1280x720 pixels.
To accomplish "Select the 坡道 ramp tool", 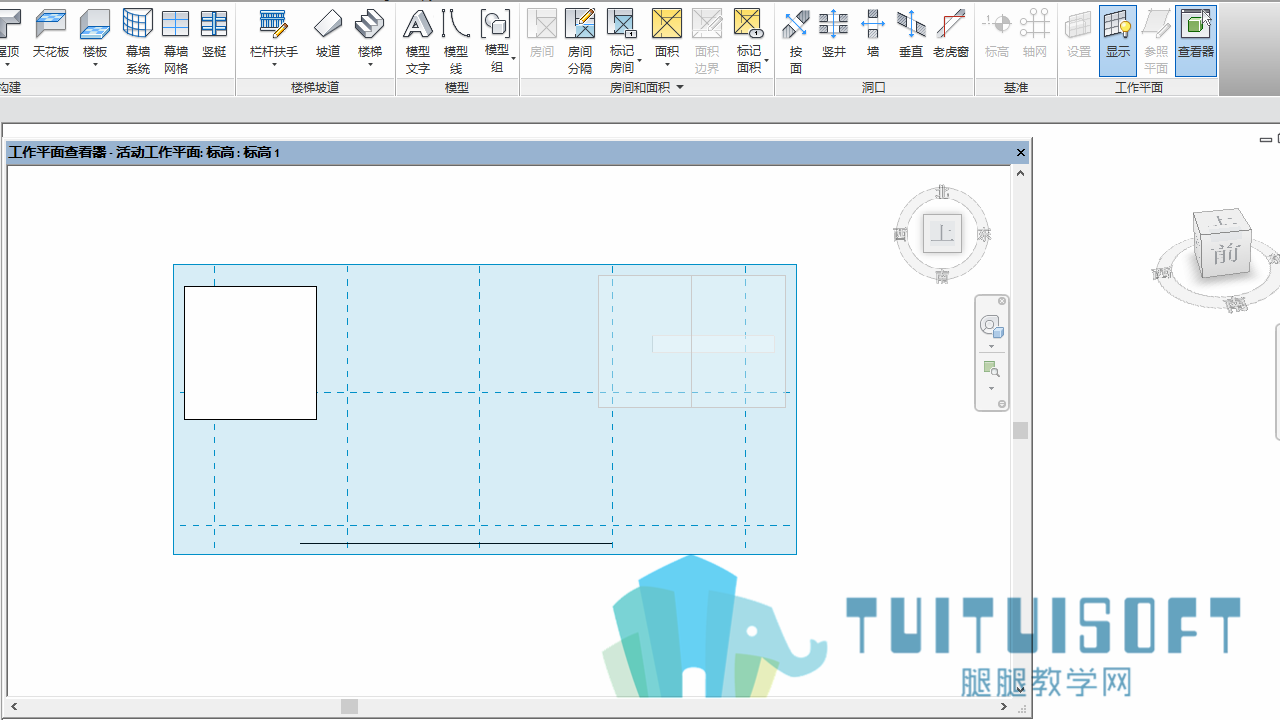I will click(328, 34).
